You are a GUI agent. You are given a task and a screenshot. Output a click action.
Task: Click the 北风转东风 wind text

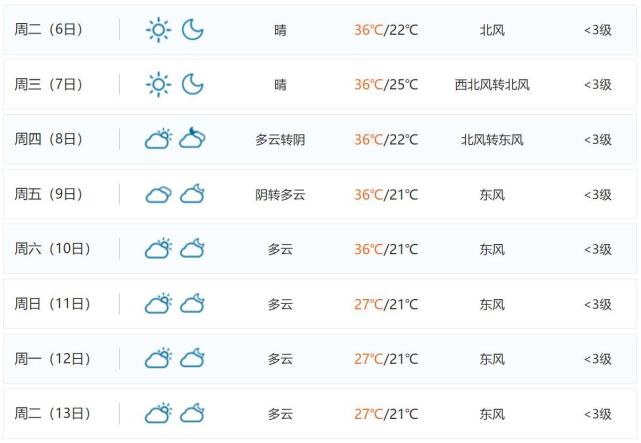pos(492,140)
